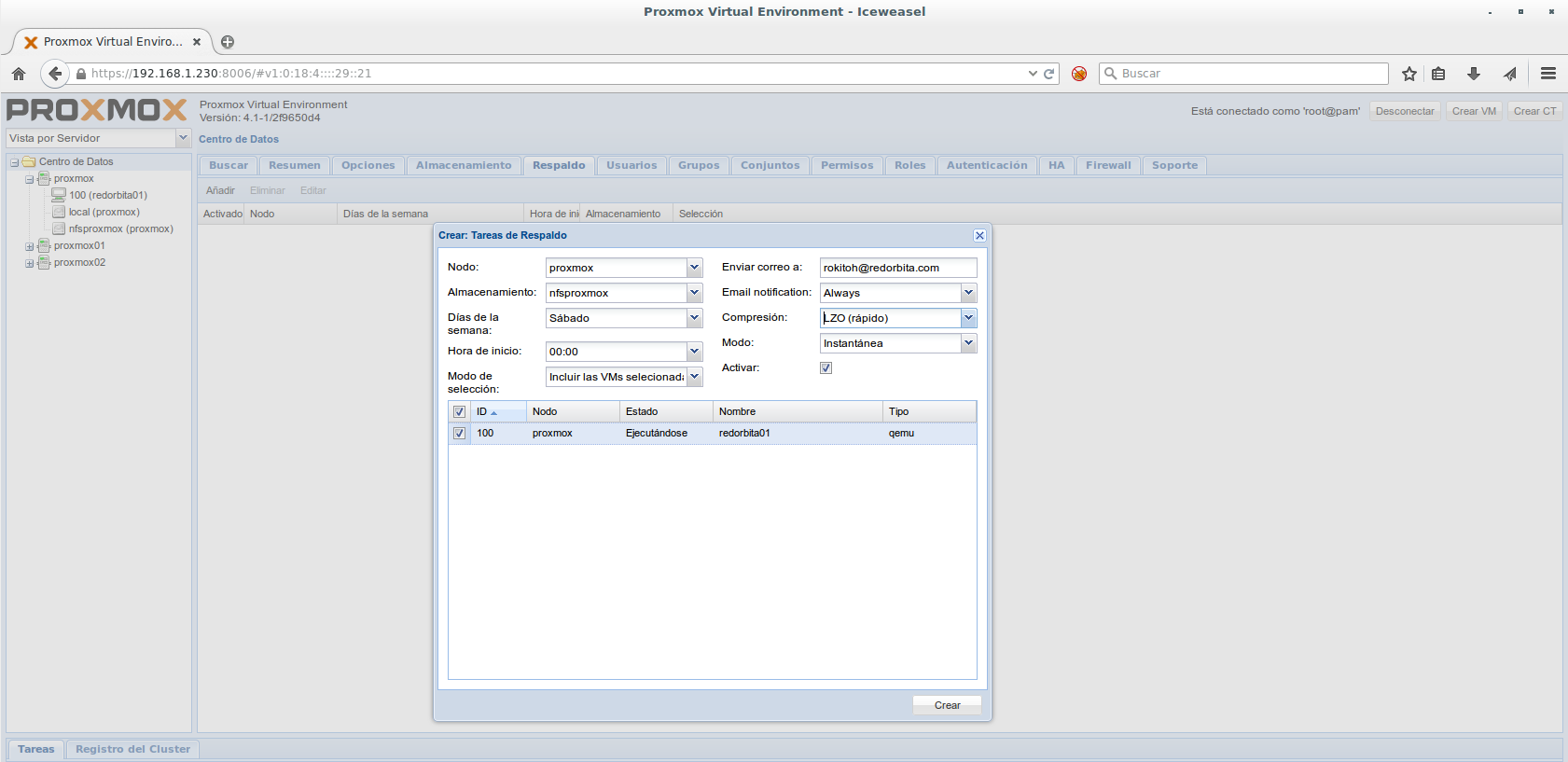Click the Crear button in dialog
The image size is (1568, 762).
click(x=947, y=705)
